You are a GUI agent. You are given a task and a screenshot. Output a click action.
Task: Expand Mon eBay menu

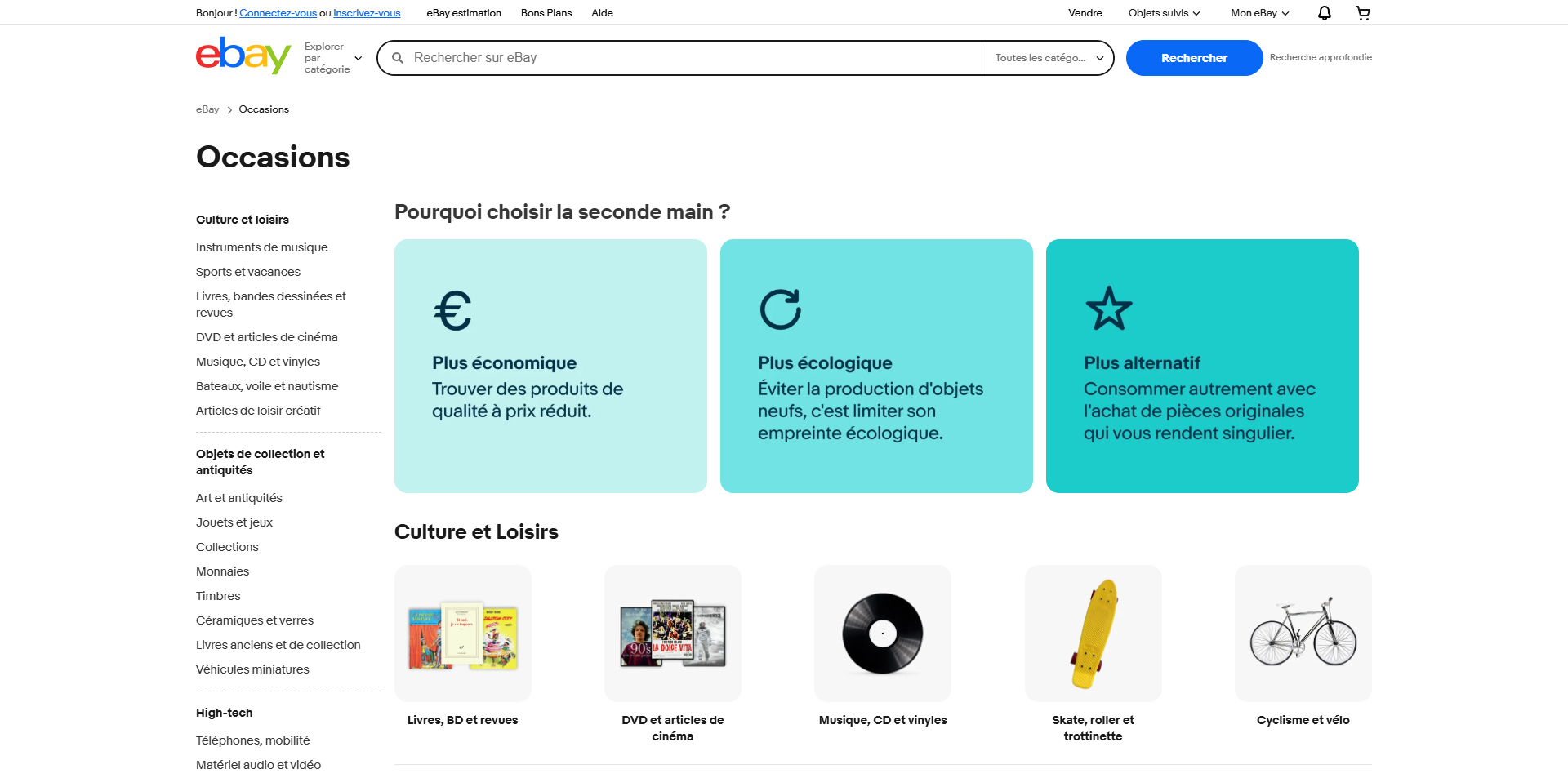[x=1260, y=13]
